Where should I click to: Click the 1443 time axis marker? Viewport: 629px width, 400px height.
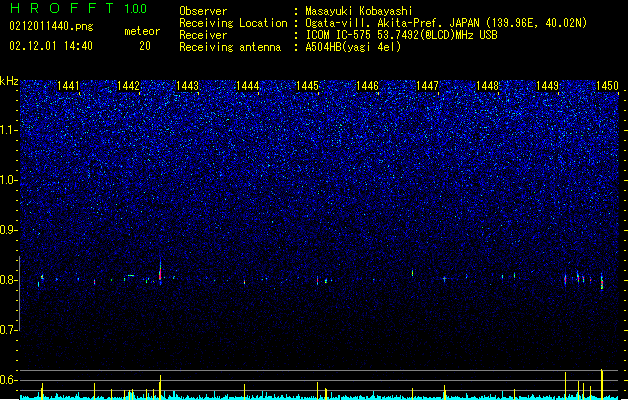pos(188,86)
